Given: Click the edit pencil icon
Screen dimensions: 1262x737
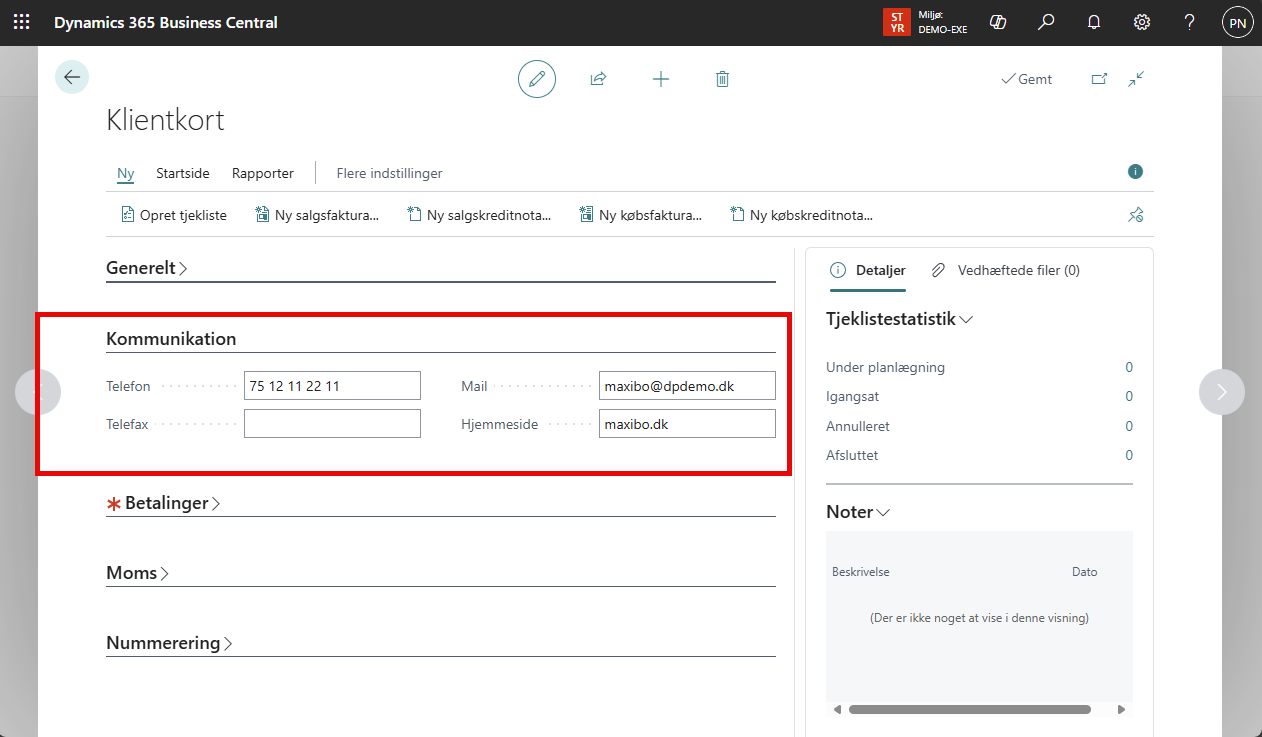Looking at the screenshot, I should pyautogui.click(x=537, y=79).
